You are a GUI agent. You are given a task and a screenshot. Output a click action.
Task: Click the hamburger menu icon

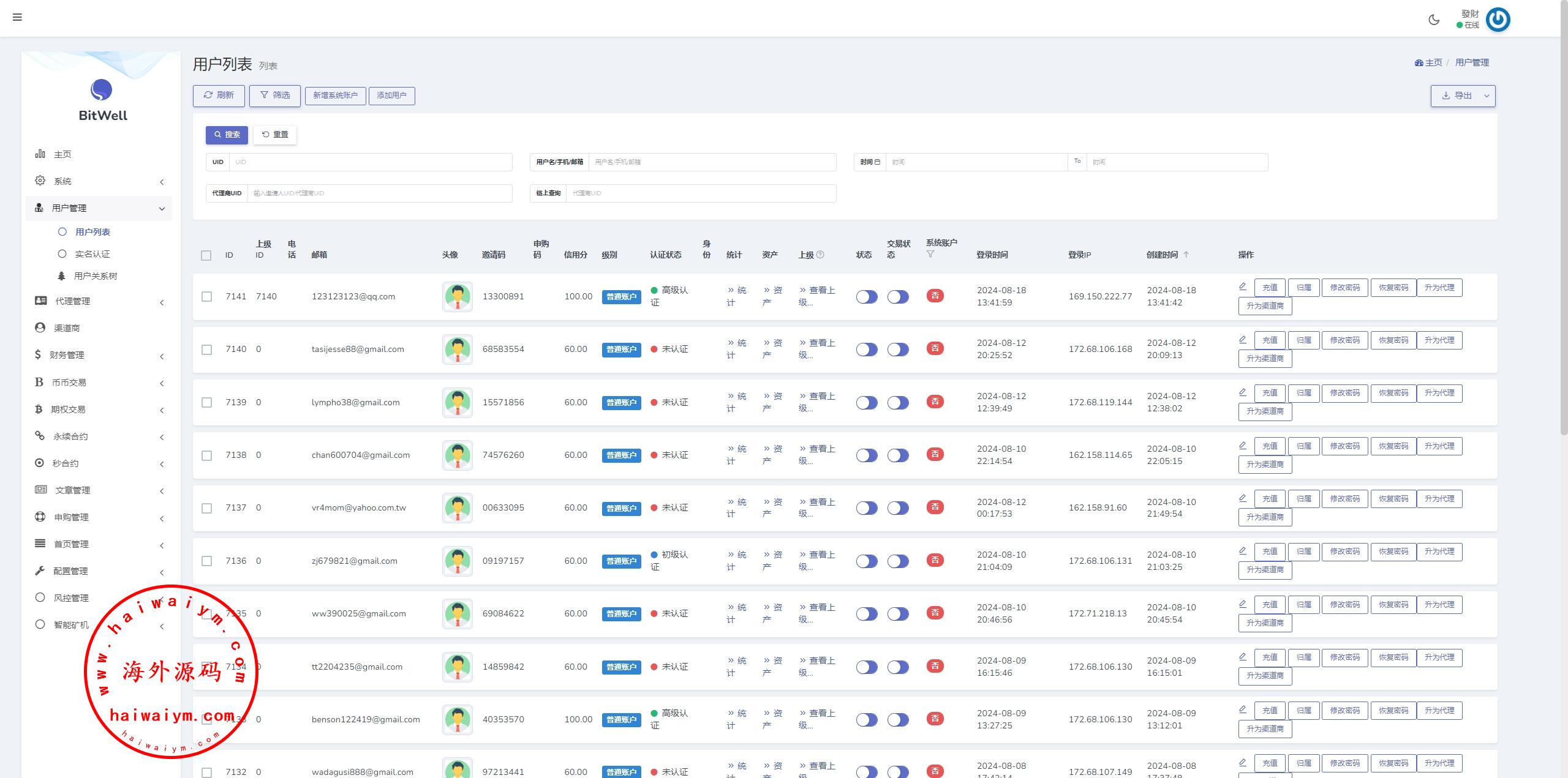click(x=17, y=17)
